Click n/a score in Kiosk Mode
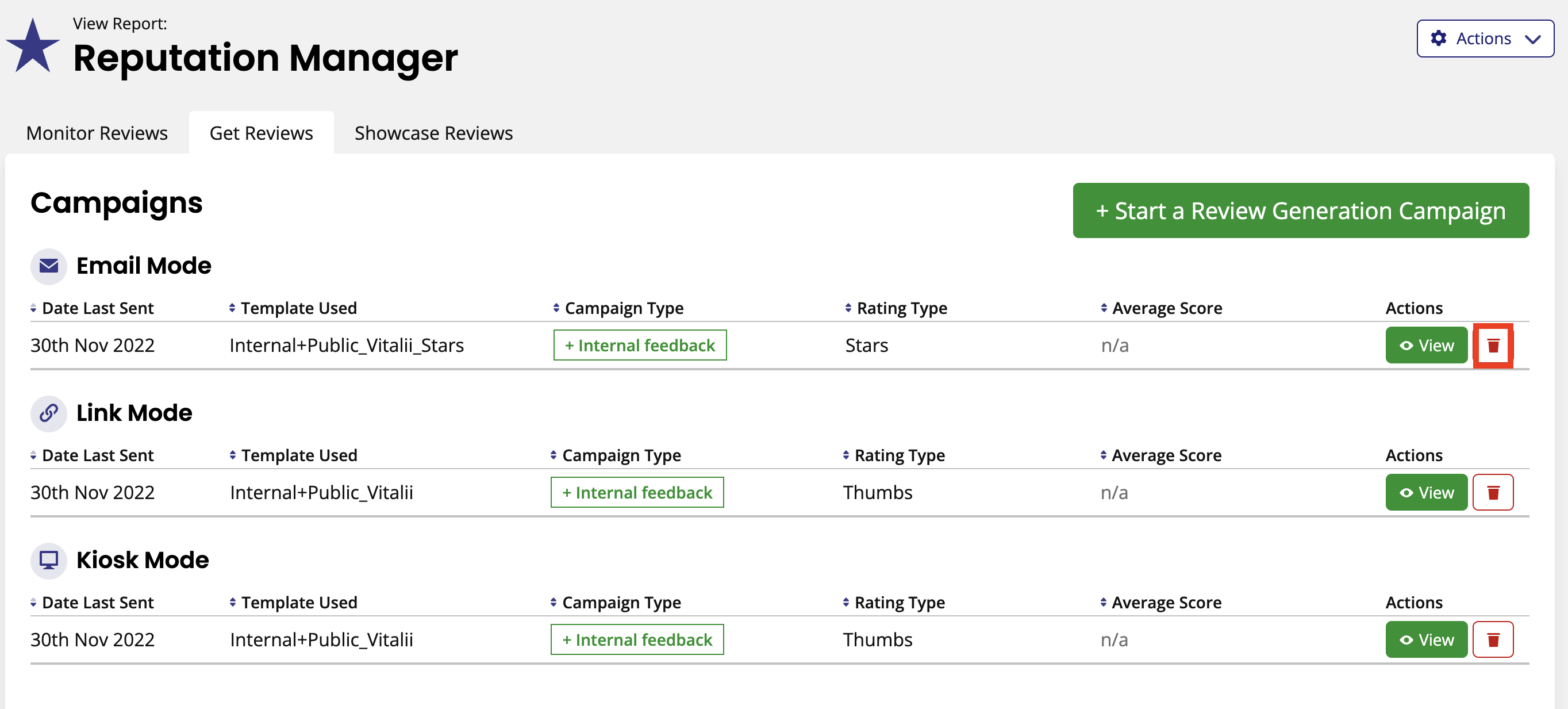This screenshot has height=709, width=1568. 1114,639
